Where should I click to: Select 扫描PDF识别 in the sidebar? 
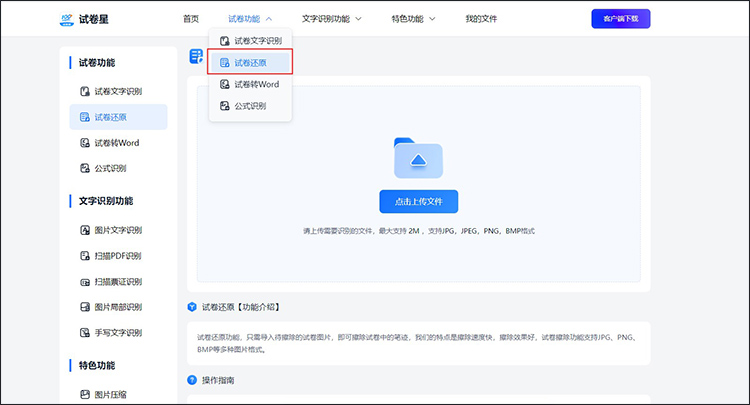point(118,256)
